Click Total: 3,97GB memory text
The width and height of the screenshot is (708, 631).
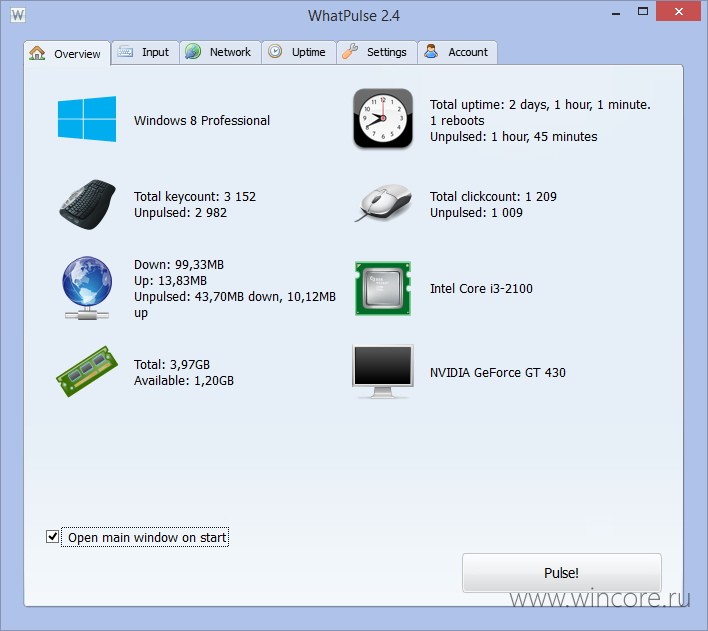pos(172,365)
